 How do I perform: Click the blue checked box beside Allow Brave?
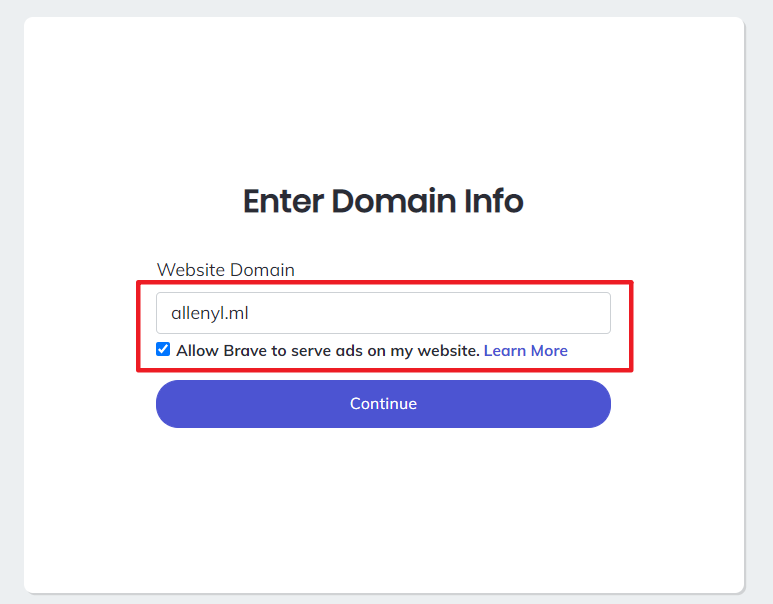(x=163, y=349)
